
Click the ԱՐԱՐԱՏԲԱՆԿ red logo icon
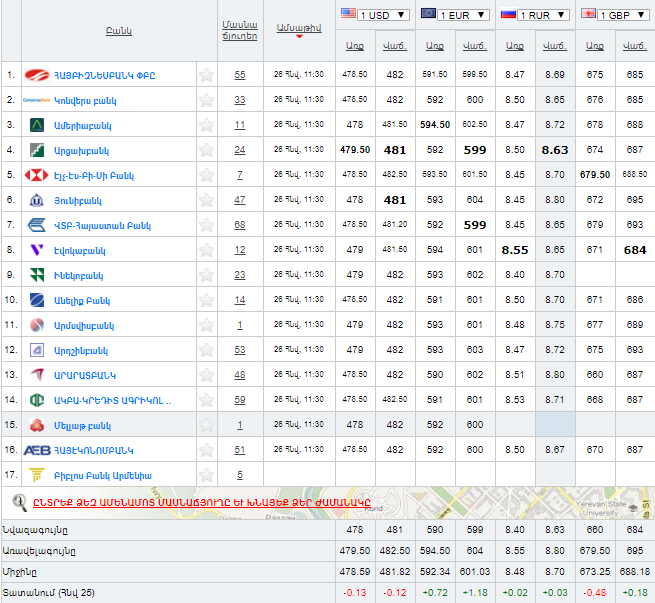click(37, 375)
